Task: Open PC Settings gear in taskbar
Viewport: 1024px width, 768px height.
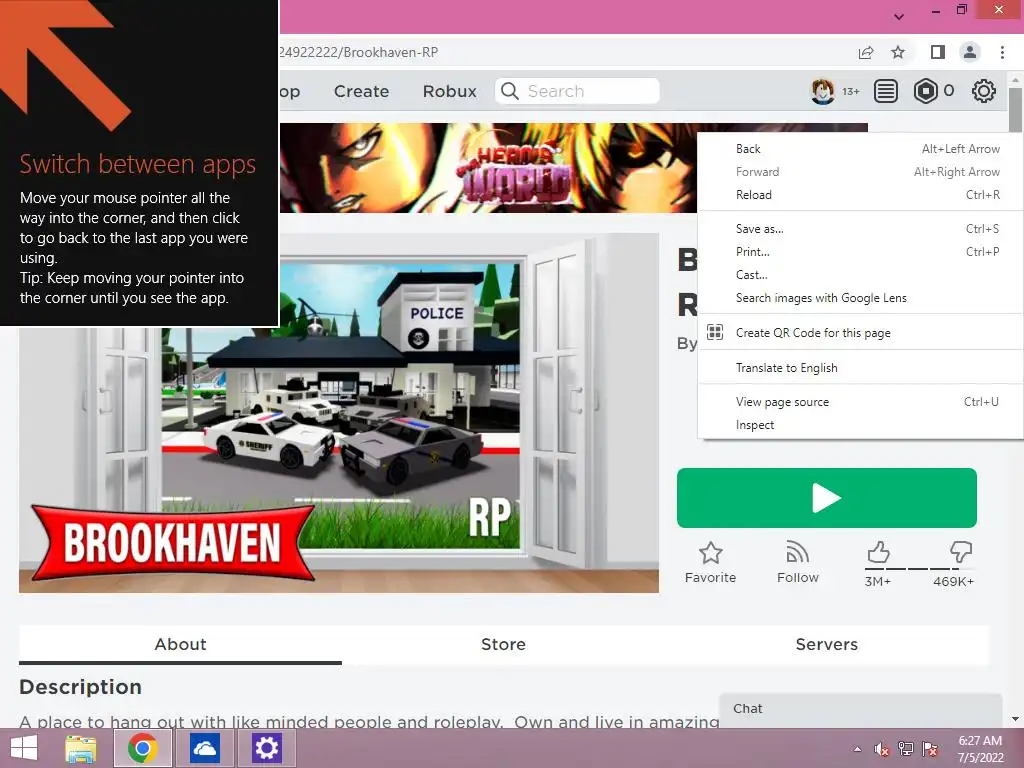Action: point(266,748)
